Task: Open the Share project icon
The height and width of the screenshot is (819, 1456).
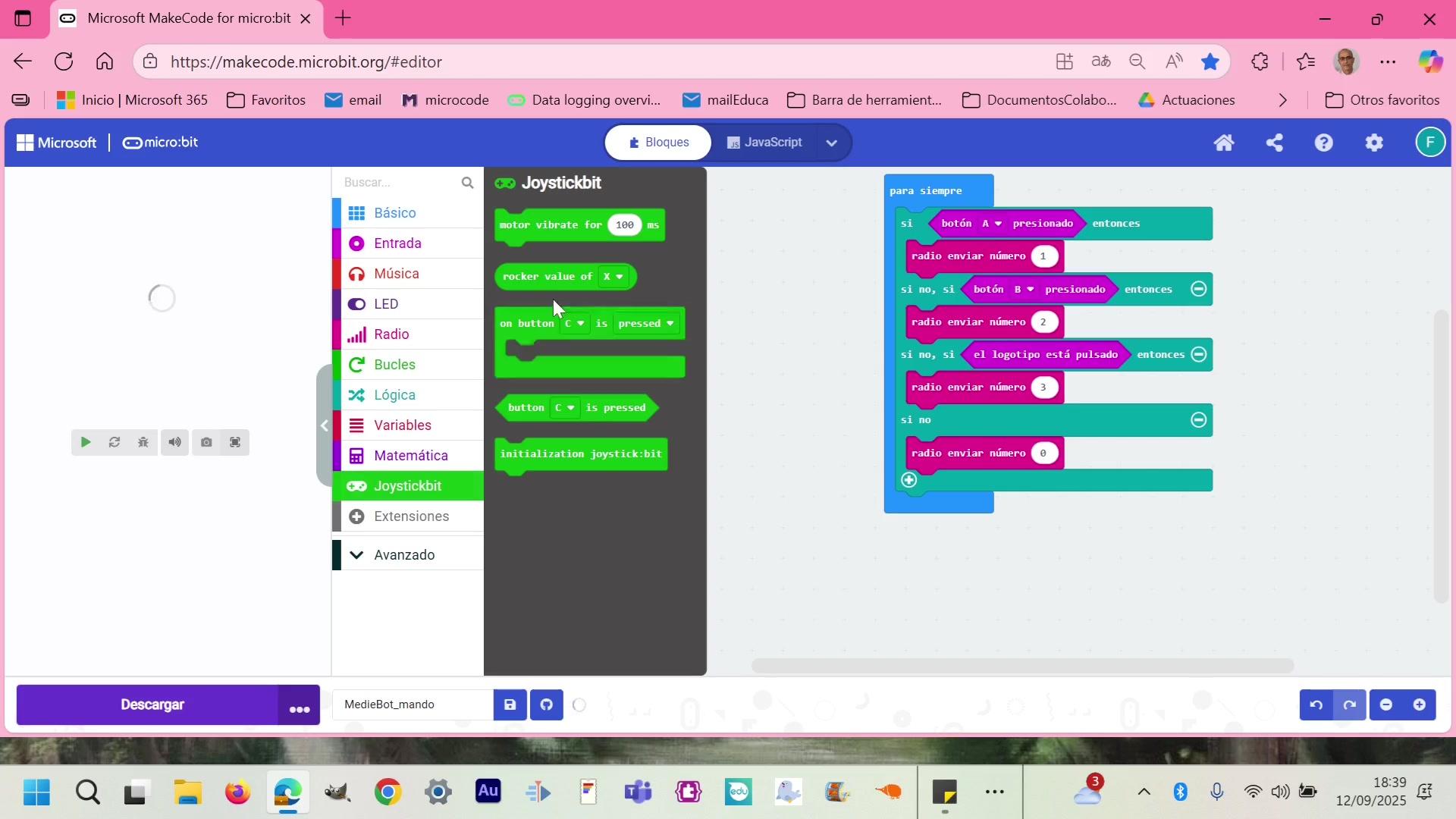Action: pyautogui.click(x=1275, y=143)
